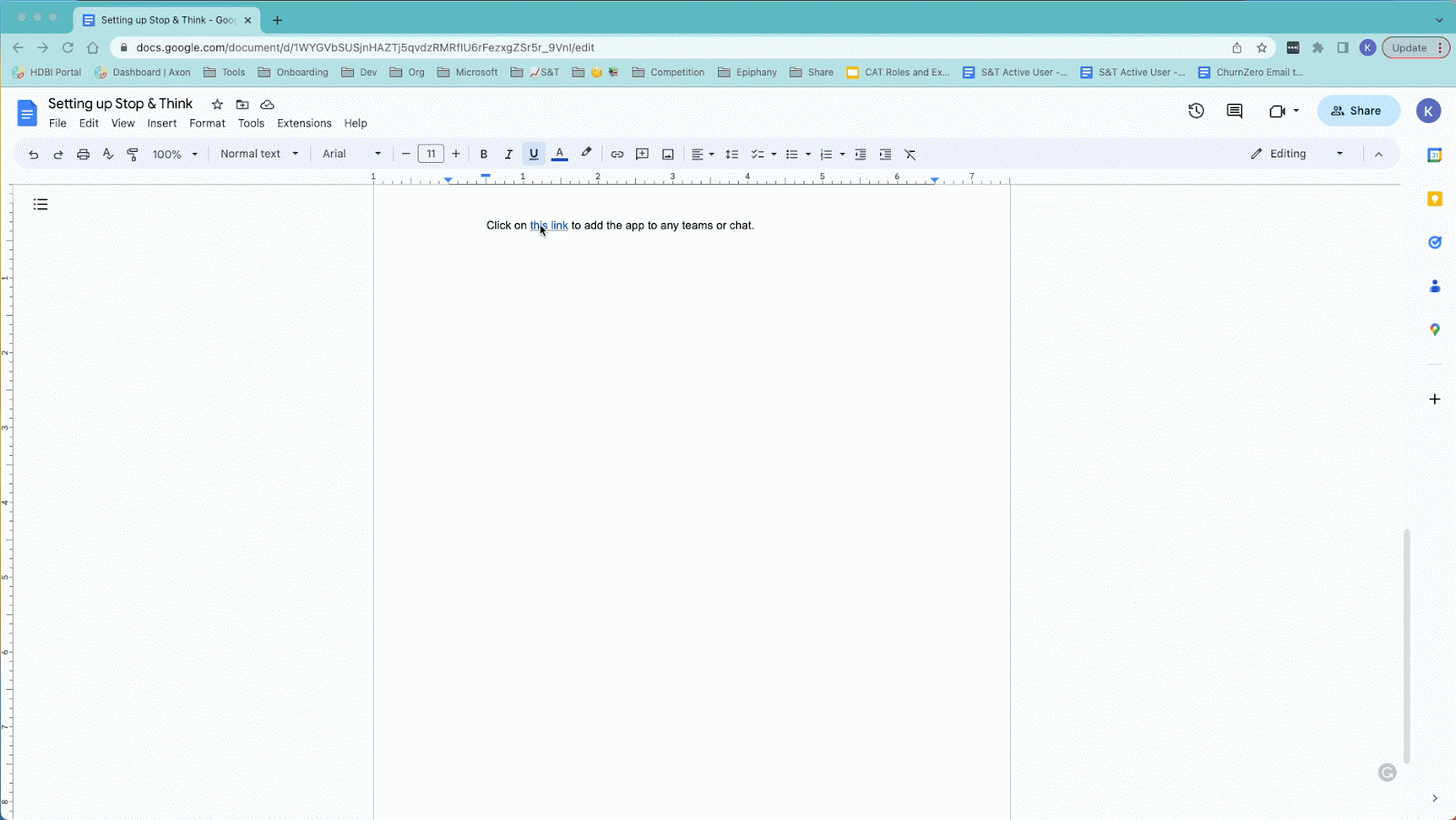Open the Insert menu
This screenshot has width=1456, height=820.
(162, 124)
